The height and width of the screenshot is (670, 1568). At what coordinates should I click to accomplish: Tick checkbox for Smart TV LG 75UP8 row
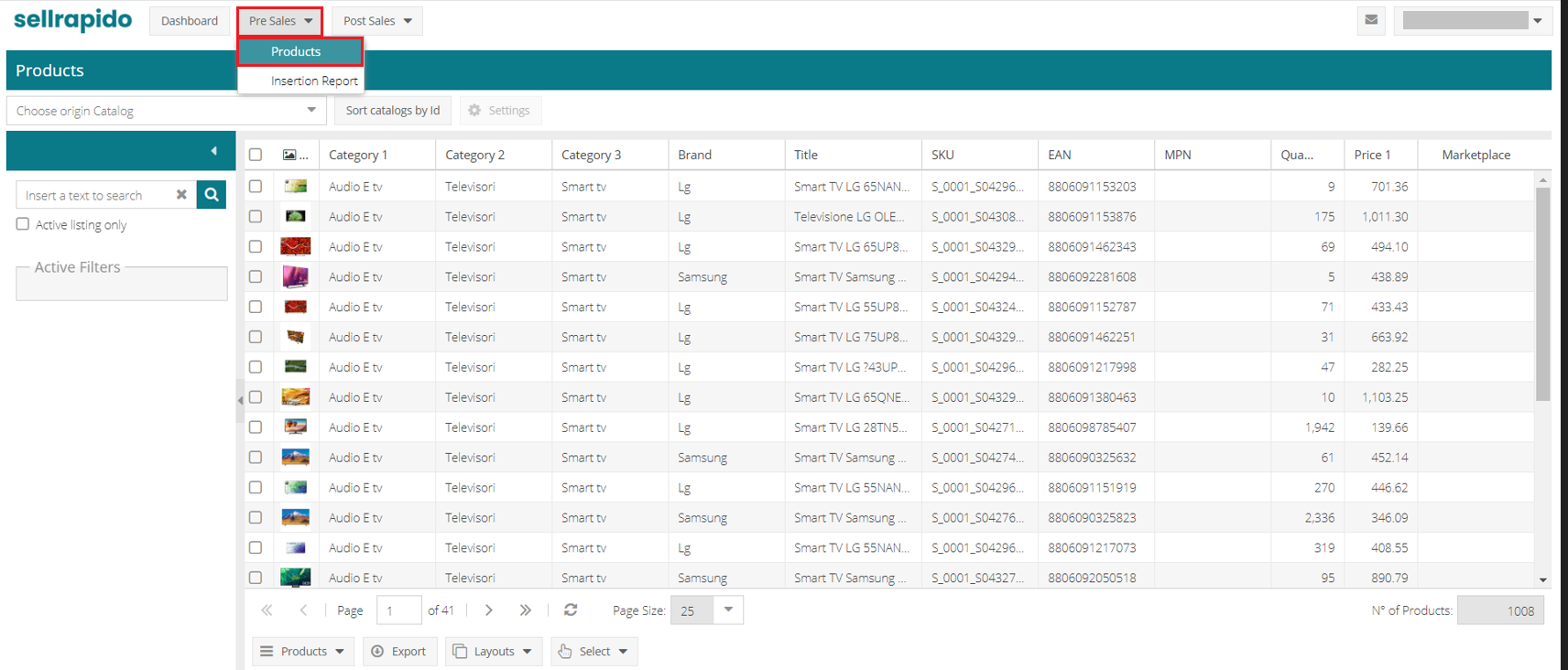pos(256,337)
